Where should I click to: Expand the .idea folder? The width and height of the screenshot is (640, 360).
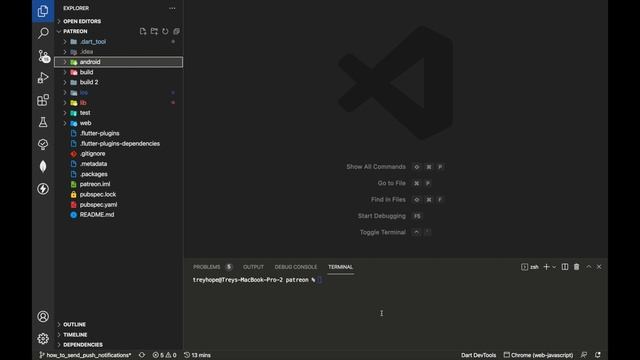pos(118,52)
